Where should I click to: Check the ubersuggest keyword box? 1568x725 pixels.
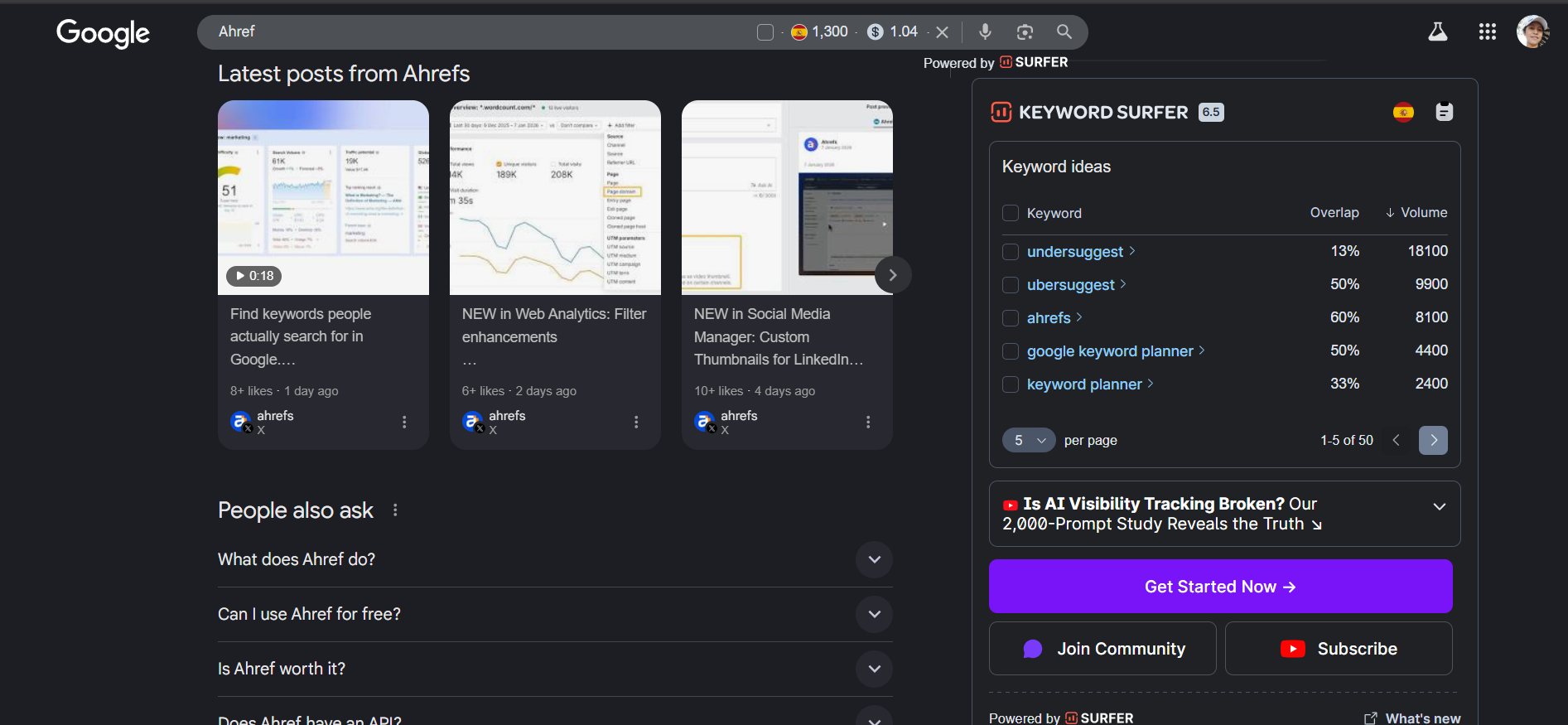pyautogui.click(x=1011, y=284)
